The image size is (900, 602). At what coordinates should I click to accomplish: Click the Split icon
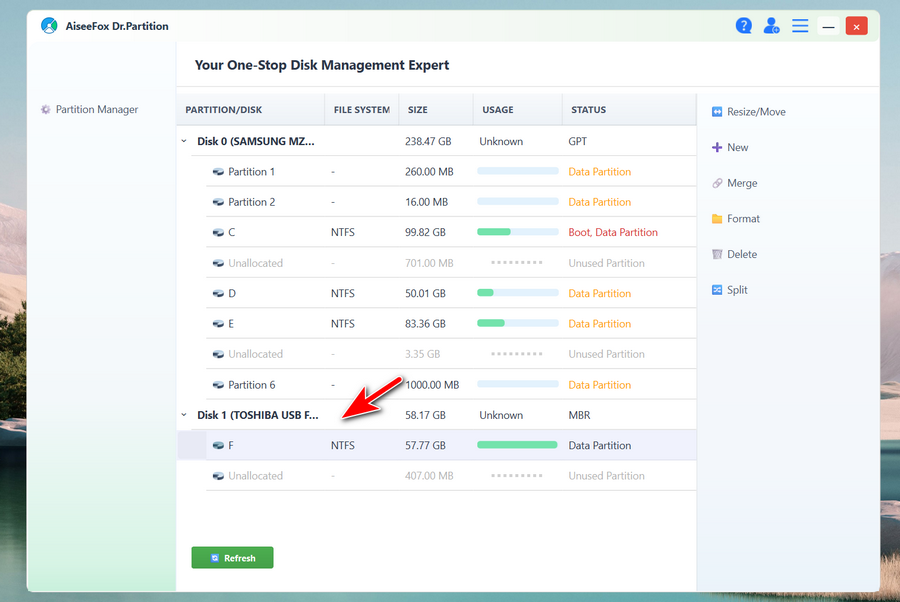(717, 290)
